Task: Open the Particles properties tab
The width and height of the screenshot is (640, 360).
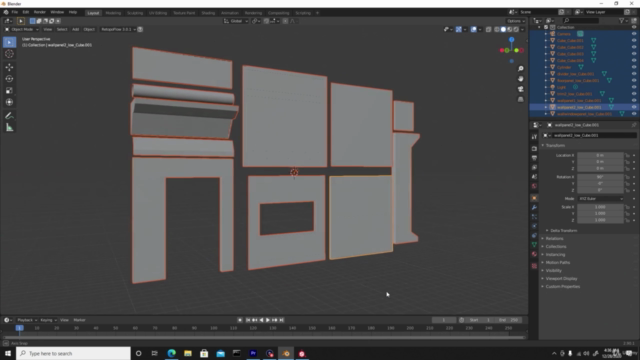Action: point(534,217)
